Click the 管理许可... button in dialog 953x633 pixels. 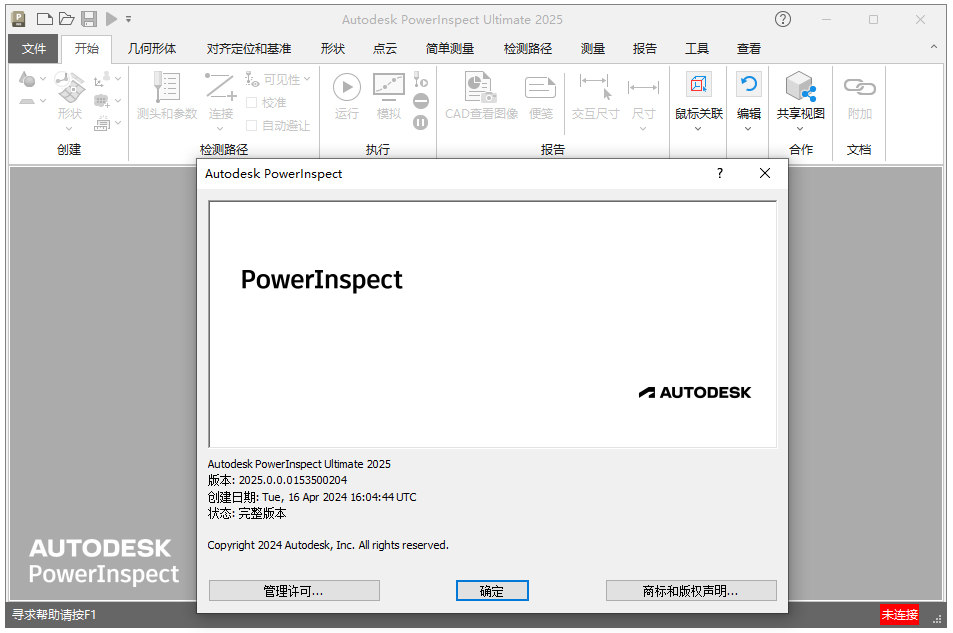(294, 590)
